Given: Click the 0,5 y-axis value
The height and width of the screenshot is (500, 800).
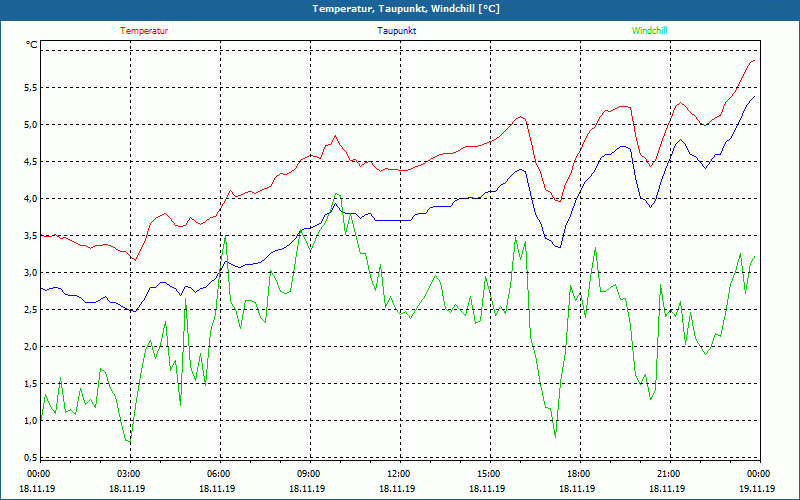Looking at the screenshot, I should (31, 458).
